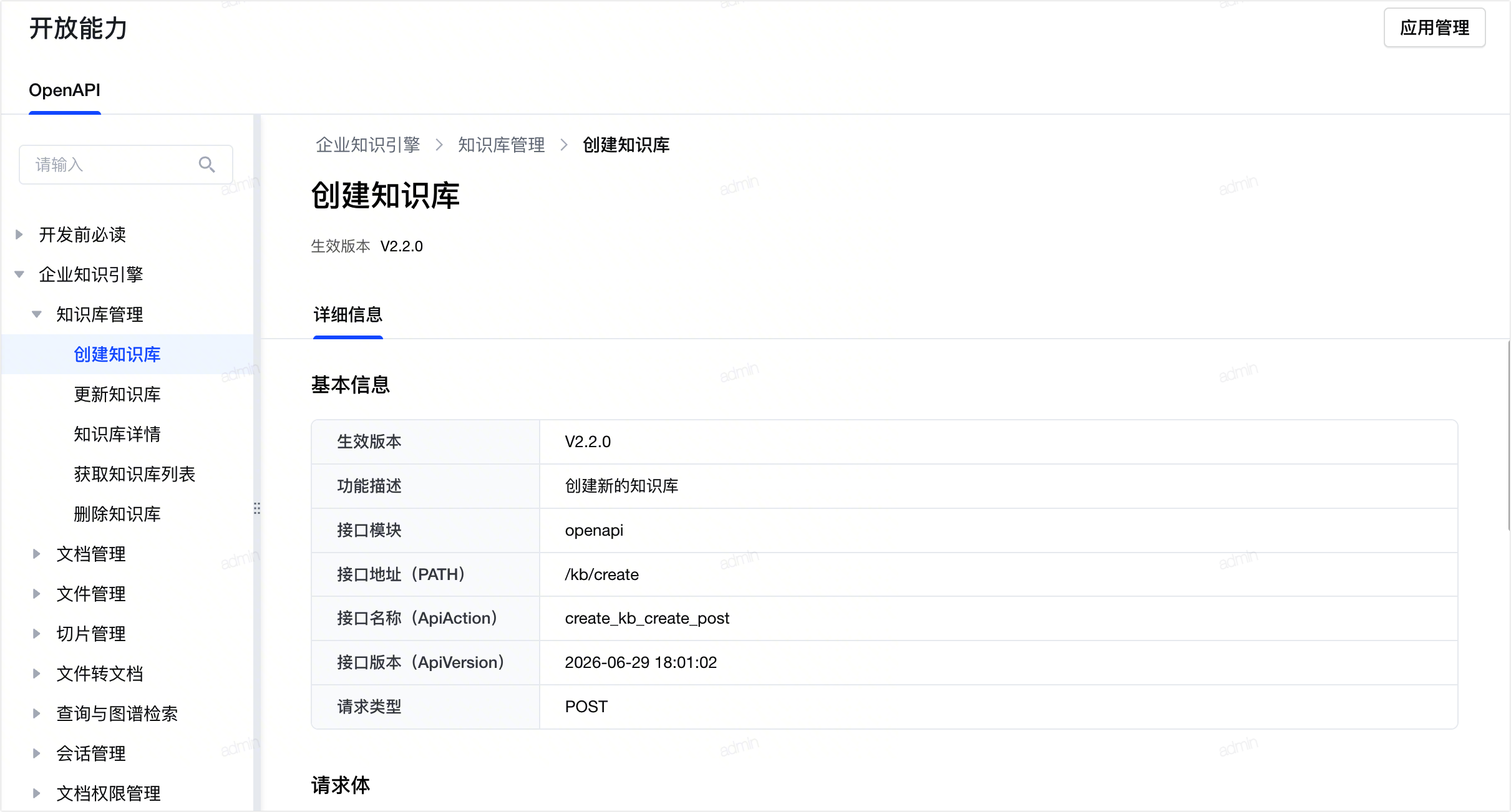Collapse the 知识库管理 tree node arrow

37,314
